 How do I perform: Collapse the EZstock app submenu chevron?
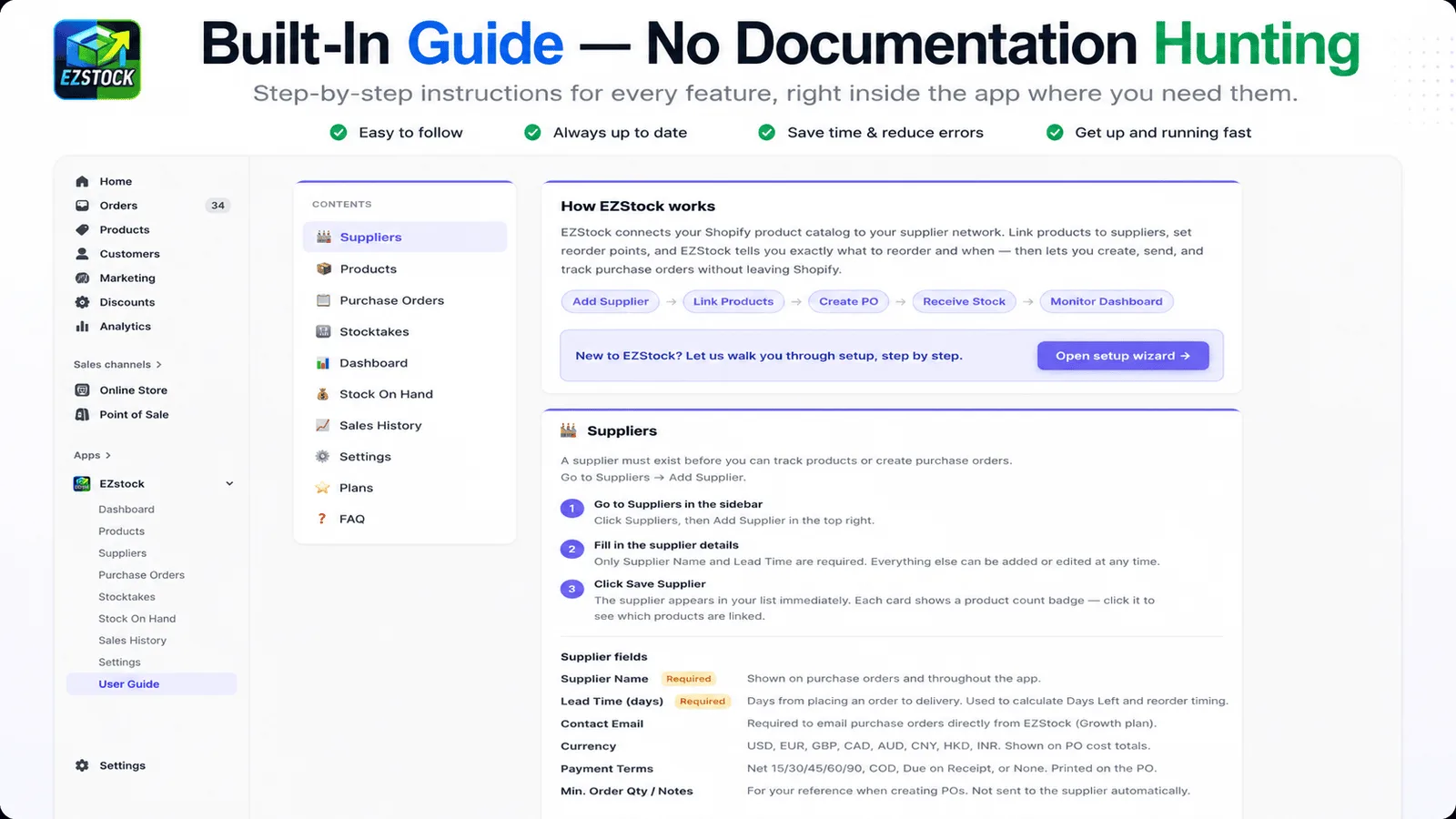pos(229,483)
